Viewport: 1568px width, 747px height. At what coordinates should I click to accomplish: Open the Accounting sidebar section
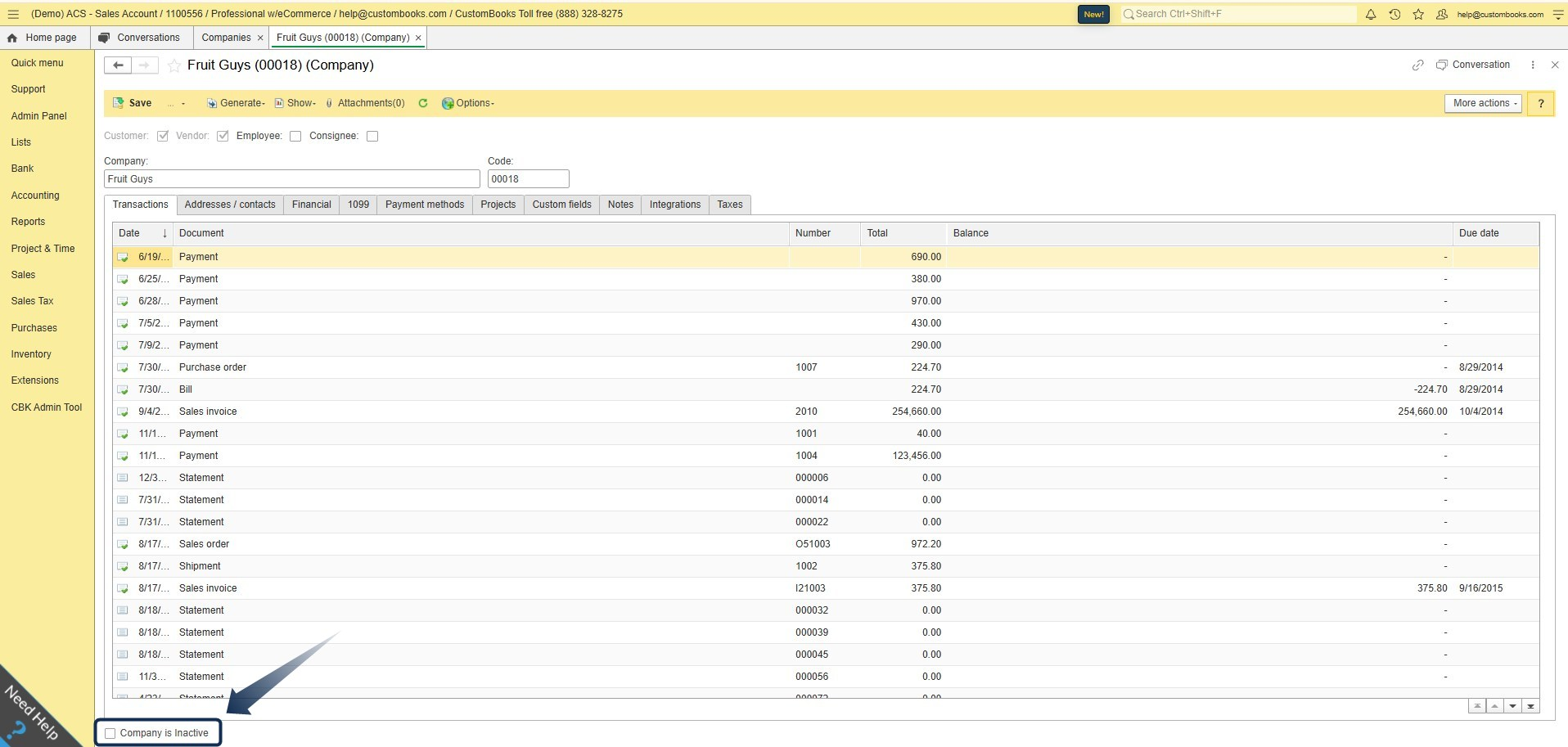(35, 196)
